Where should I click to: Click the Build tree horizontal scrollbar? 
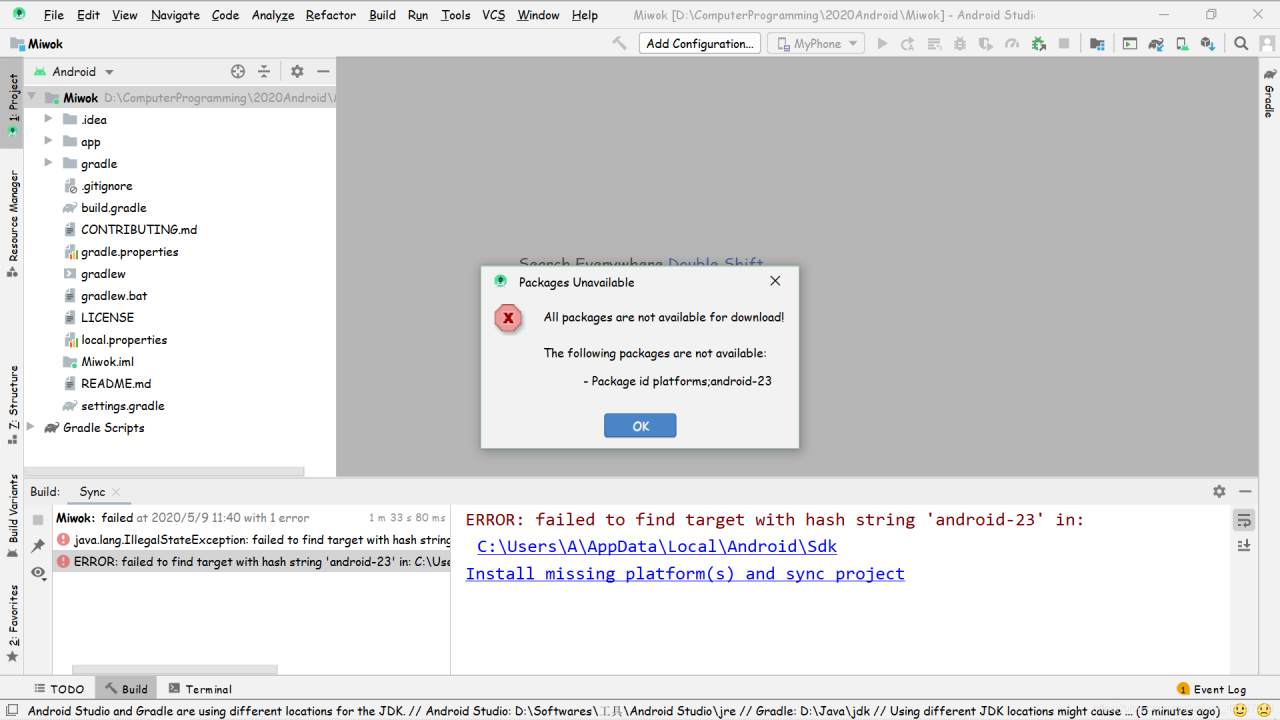175,669
